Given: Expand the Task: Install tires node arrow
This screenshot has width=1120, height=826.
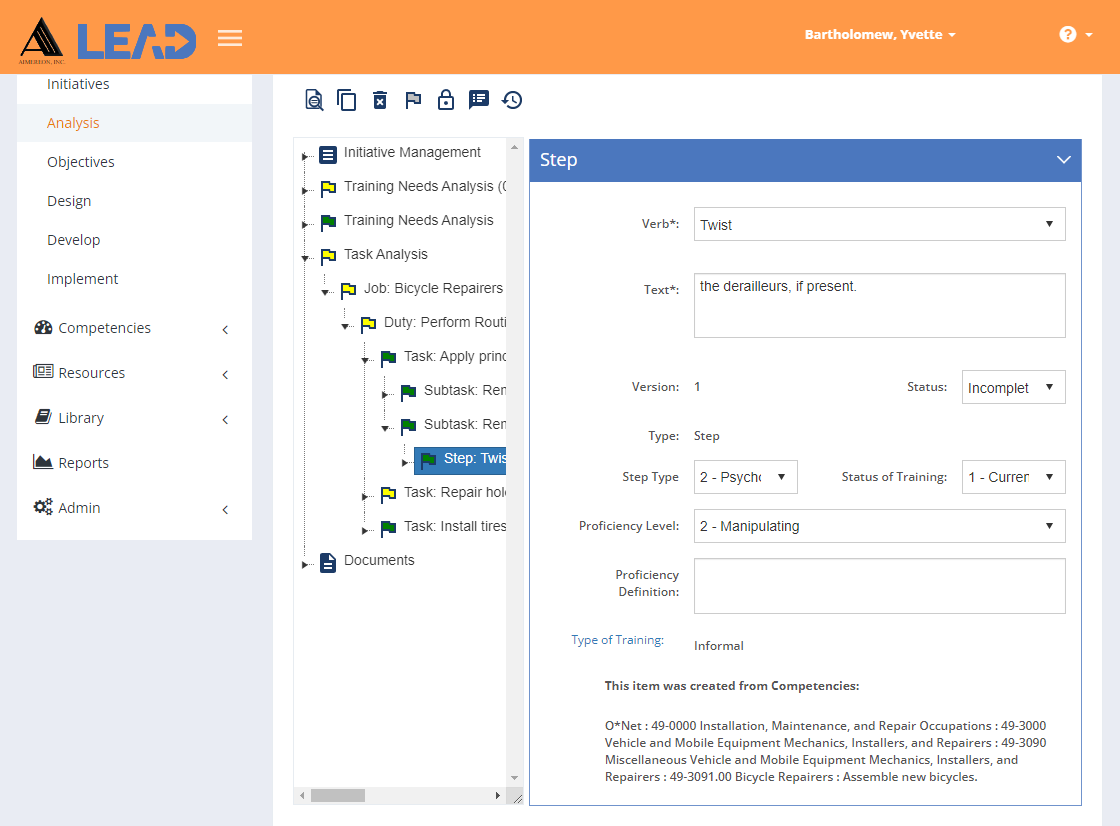Looking at the screenshot, I should click(364, 530).
